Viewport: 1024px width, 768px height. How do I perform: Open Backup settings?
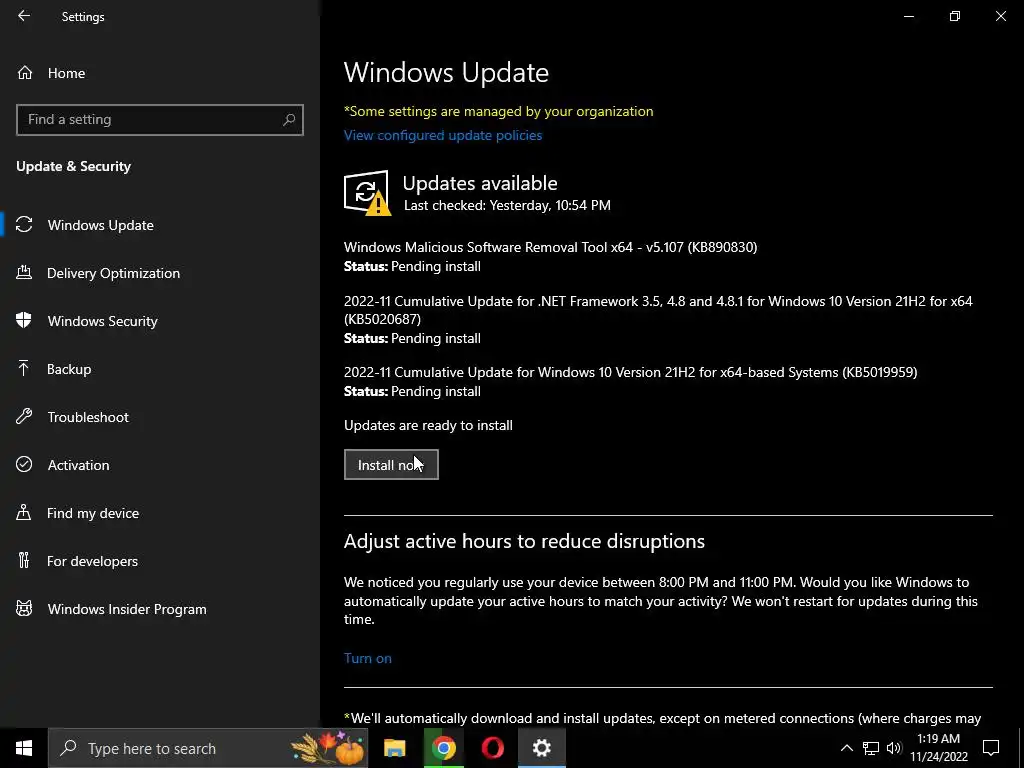[x=159, y=369]
